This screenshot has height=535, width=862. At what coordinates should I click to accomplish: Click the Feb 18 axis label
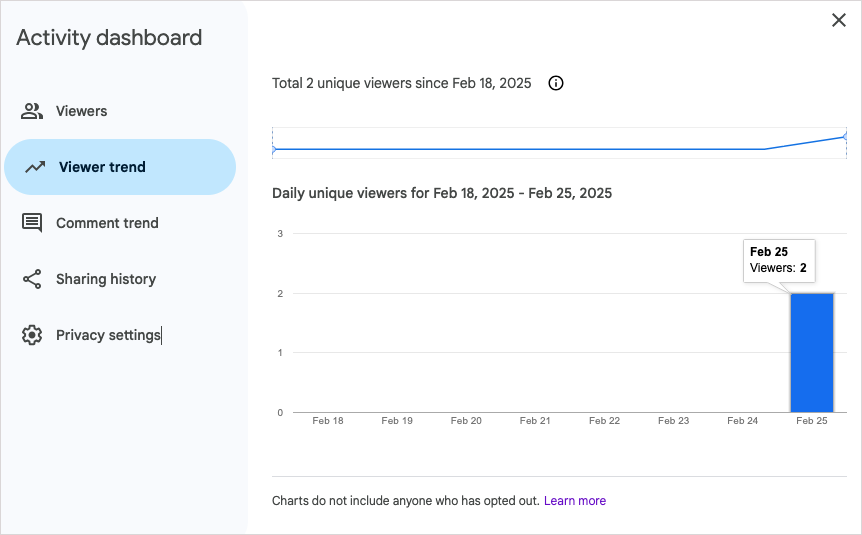[x=328, y=421]
